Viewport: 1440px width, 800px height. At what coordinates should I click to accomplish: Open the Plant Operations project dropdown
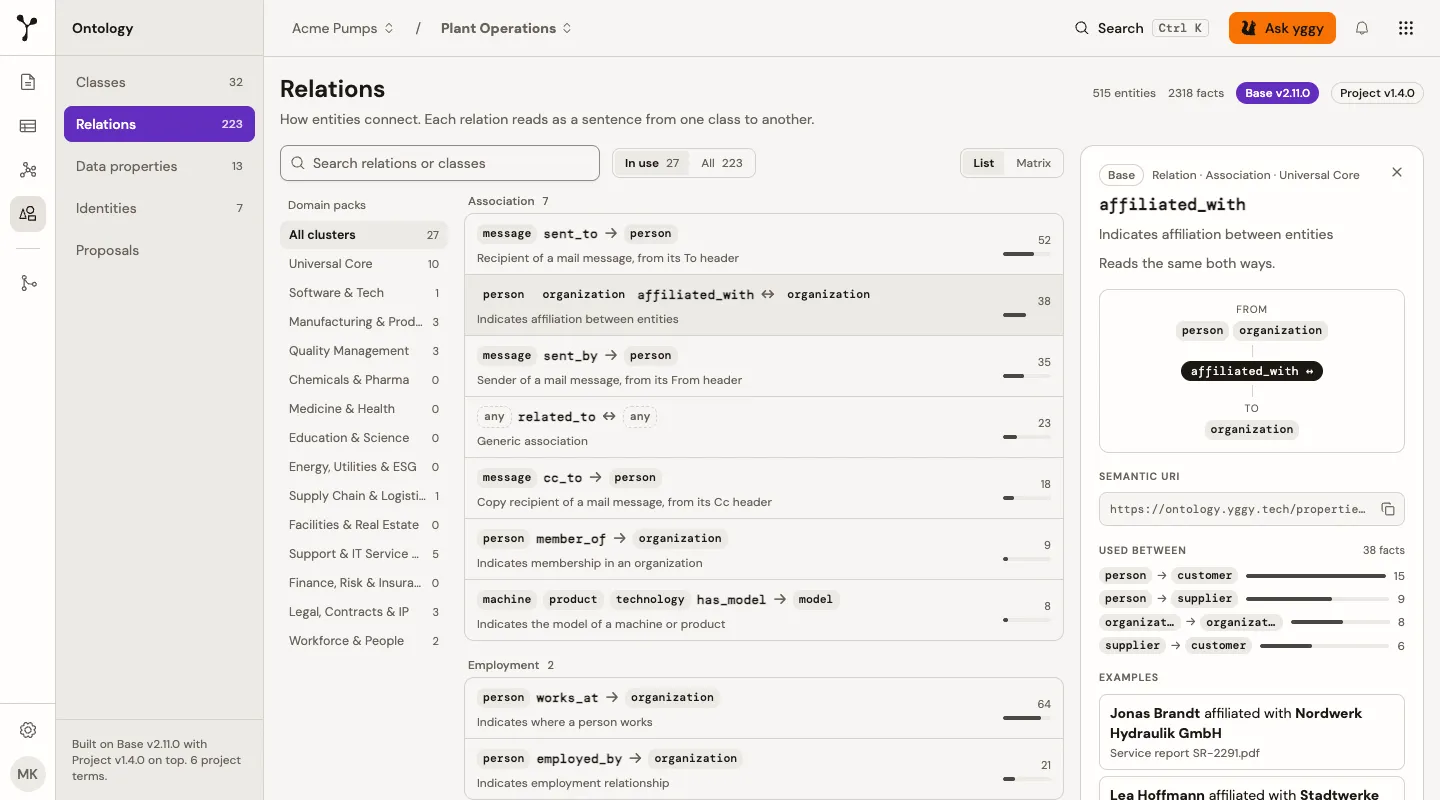pos(506,28)
